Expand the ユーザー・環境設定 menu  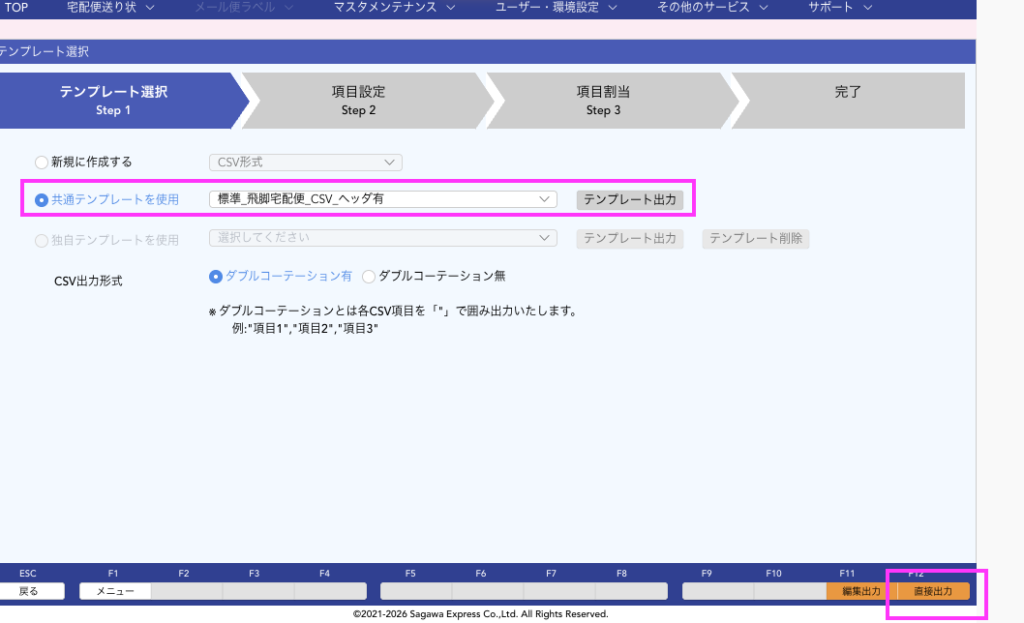tap(556, 7)
